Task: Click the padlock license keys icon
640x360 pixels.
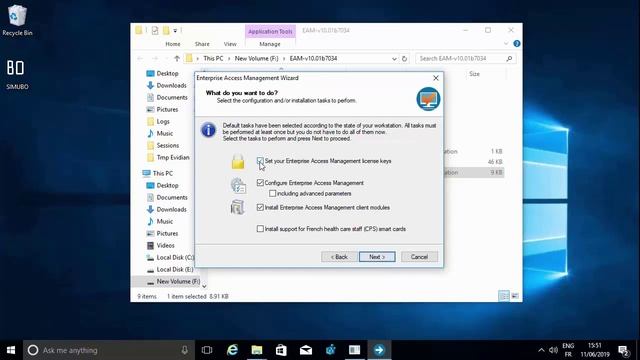Action: point(238,162)
